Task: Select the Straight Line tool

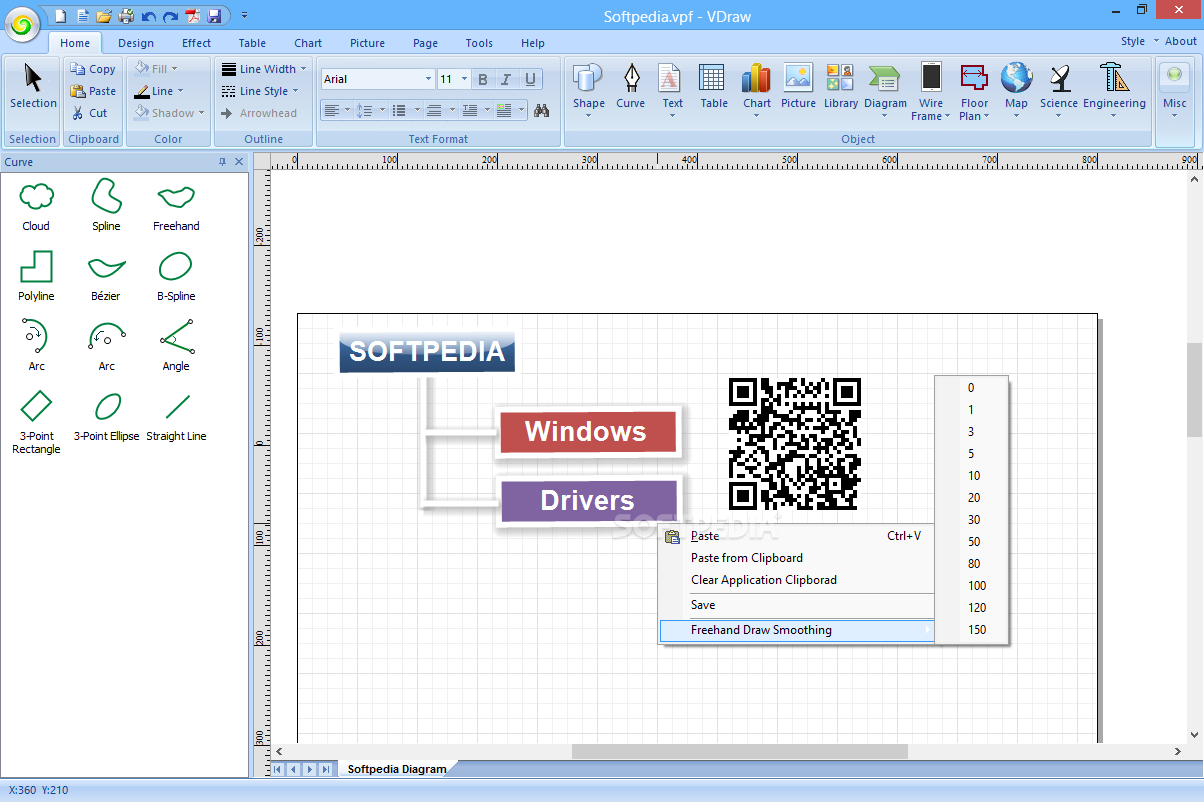Action: coord(176,416)
